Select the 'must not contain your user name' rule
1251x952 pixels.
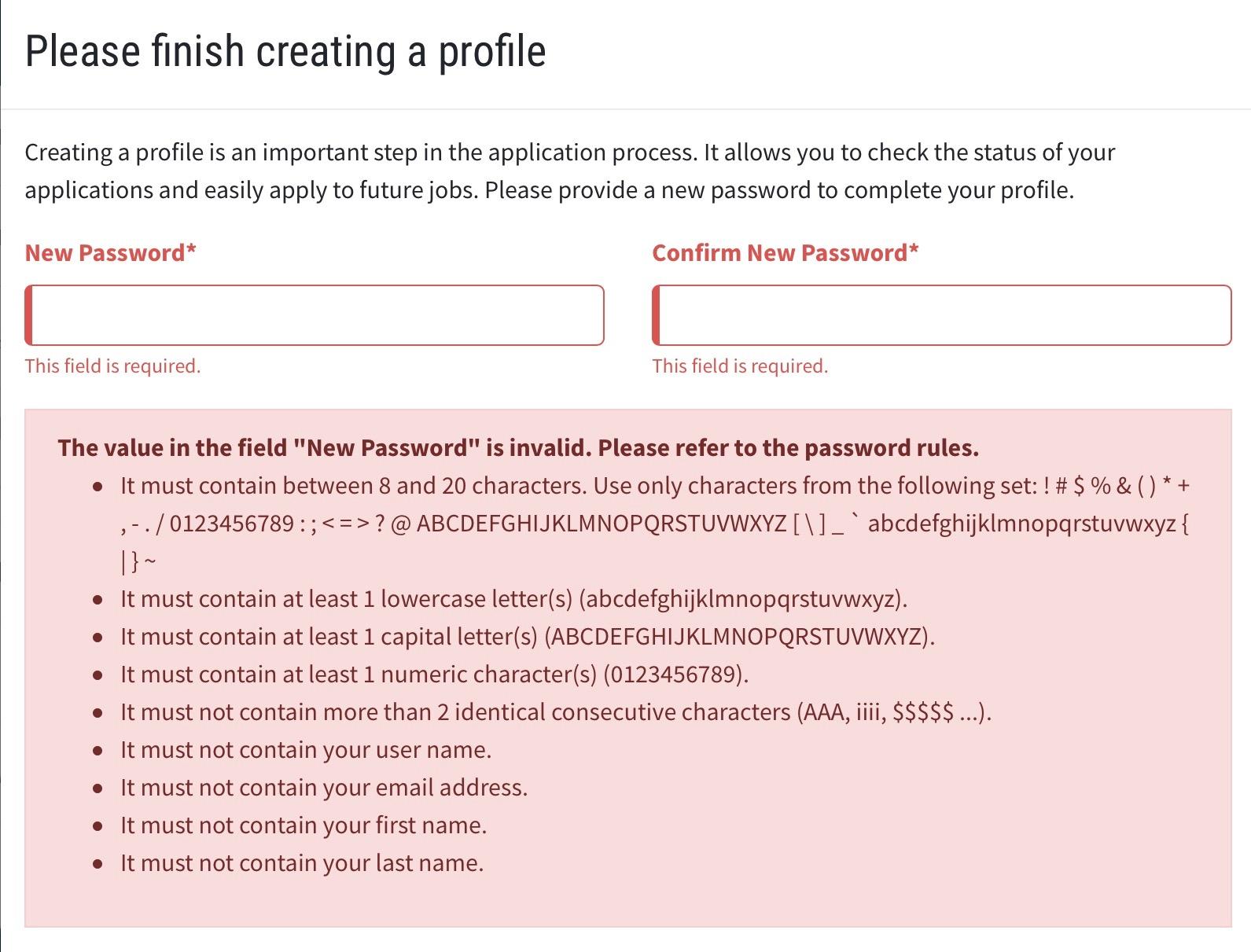[x=305, y=749]
